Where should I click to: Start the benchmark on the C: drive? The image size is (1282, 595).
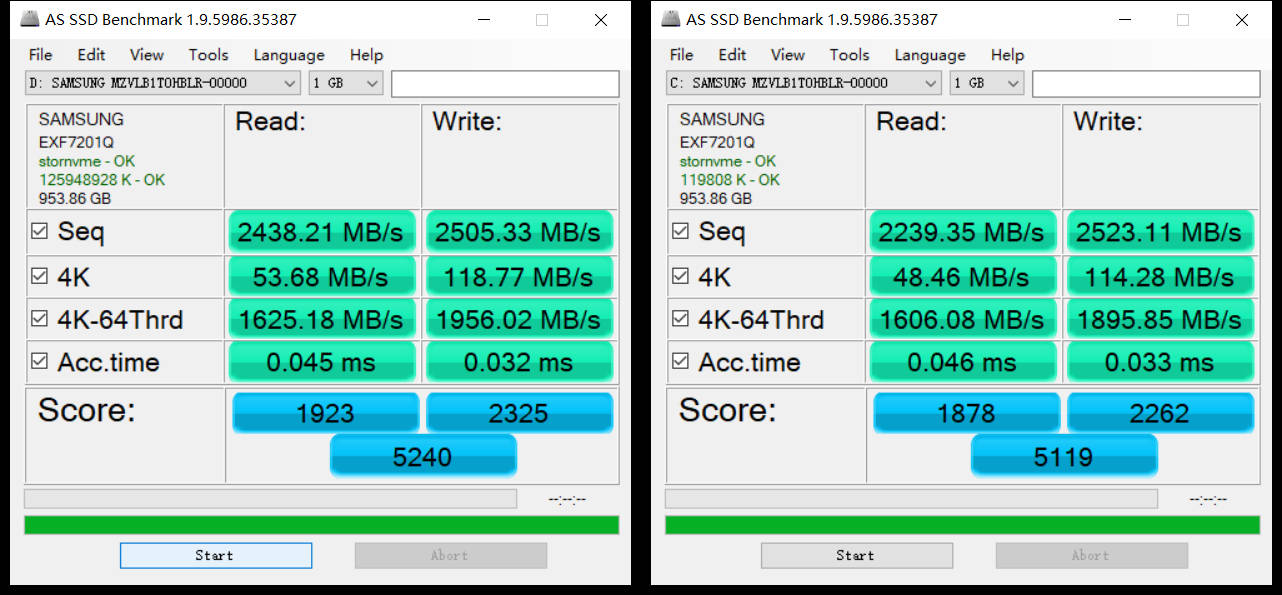pos(857,555)
